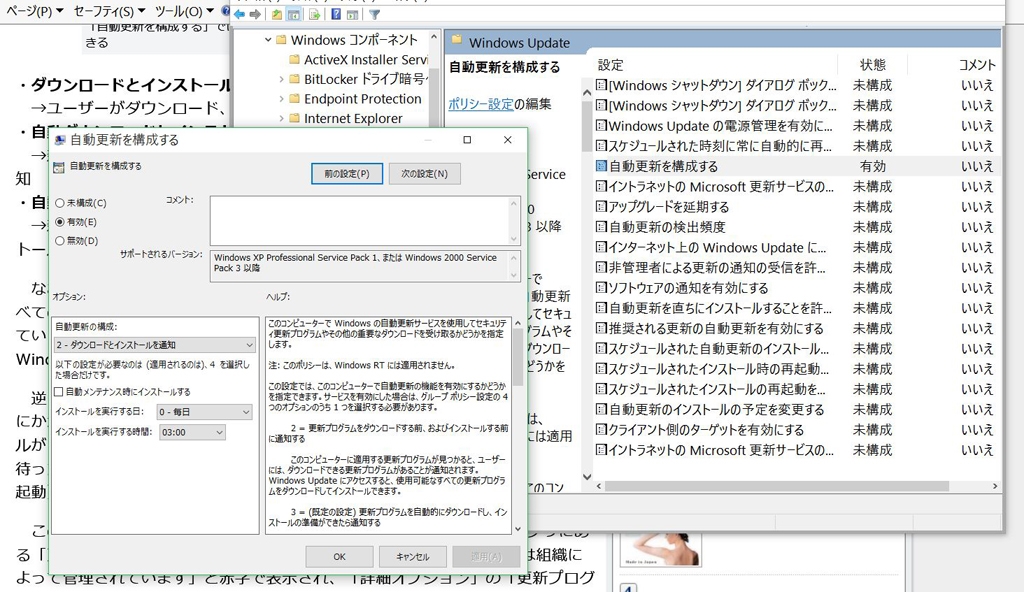Open the セーフティ(S) menu in browser
1024x592 pixels.
[x=109, y=11]
